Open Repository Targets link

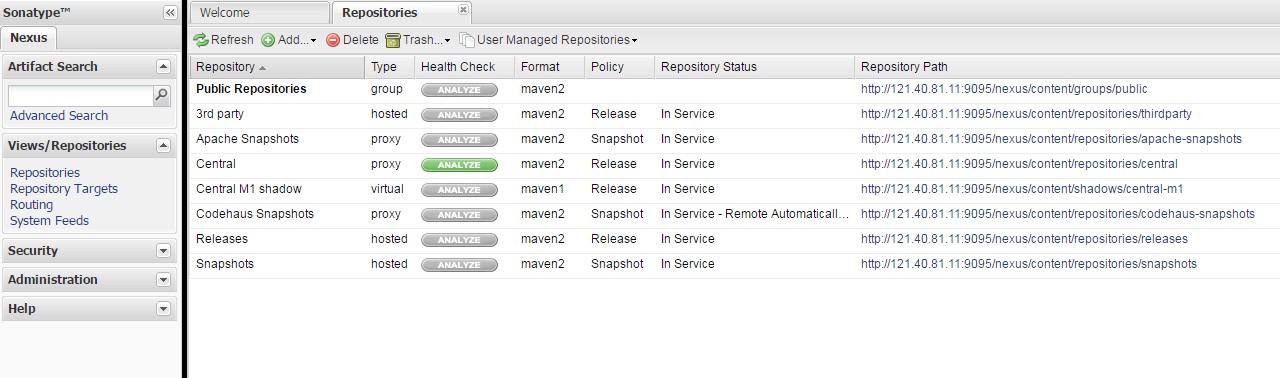(64, 189)
